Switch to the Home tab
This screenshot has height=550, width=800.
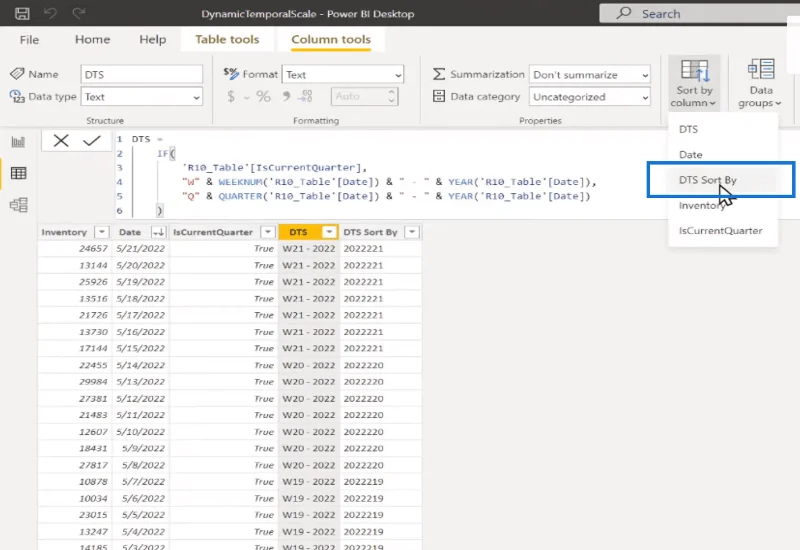pyautogui.click(x=92, y=39)
